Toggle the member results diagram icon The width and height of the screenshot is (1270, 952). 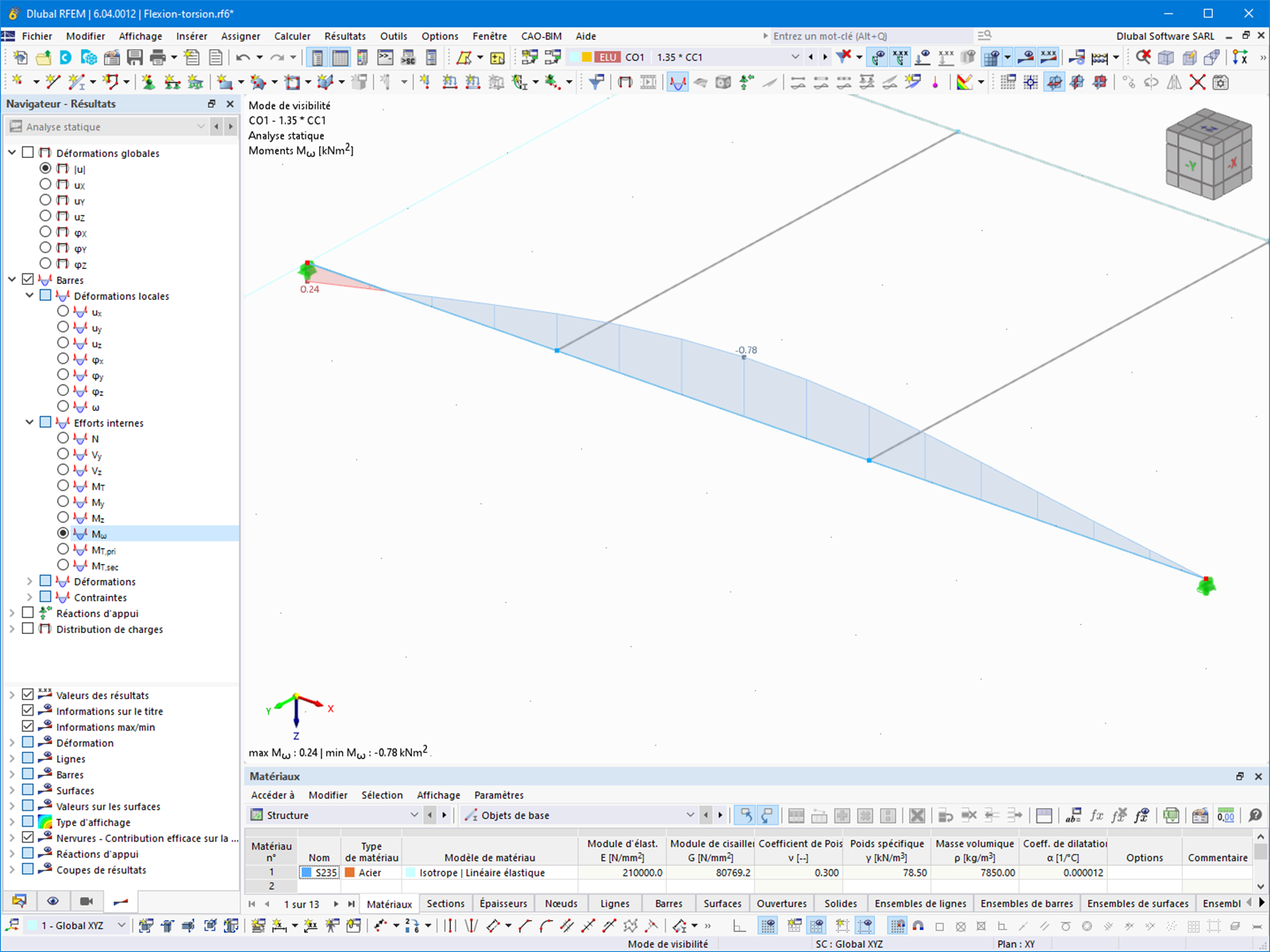tap(677, 82)
